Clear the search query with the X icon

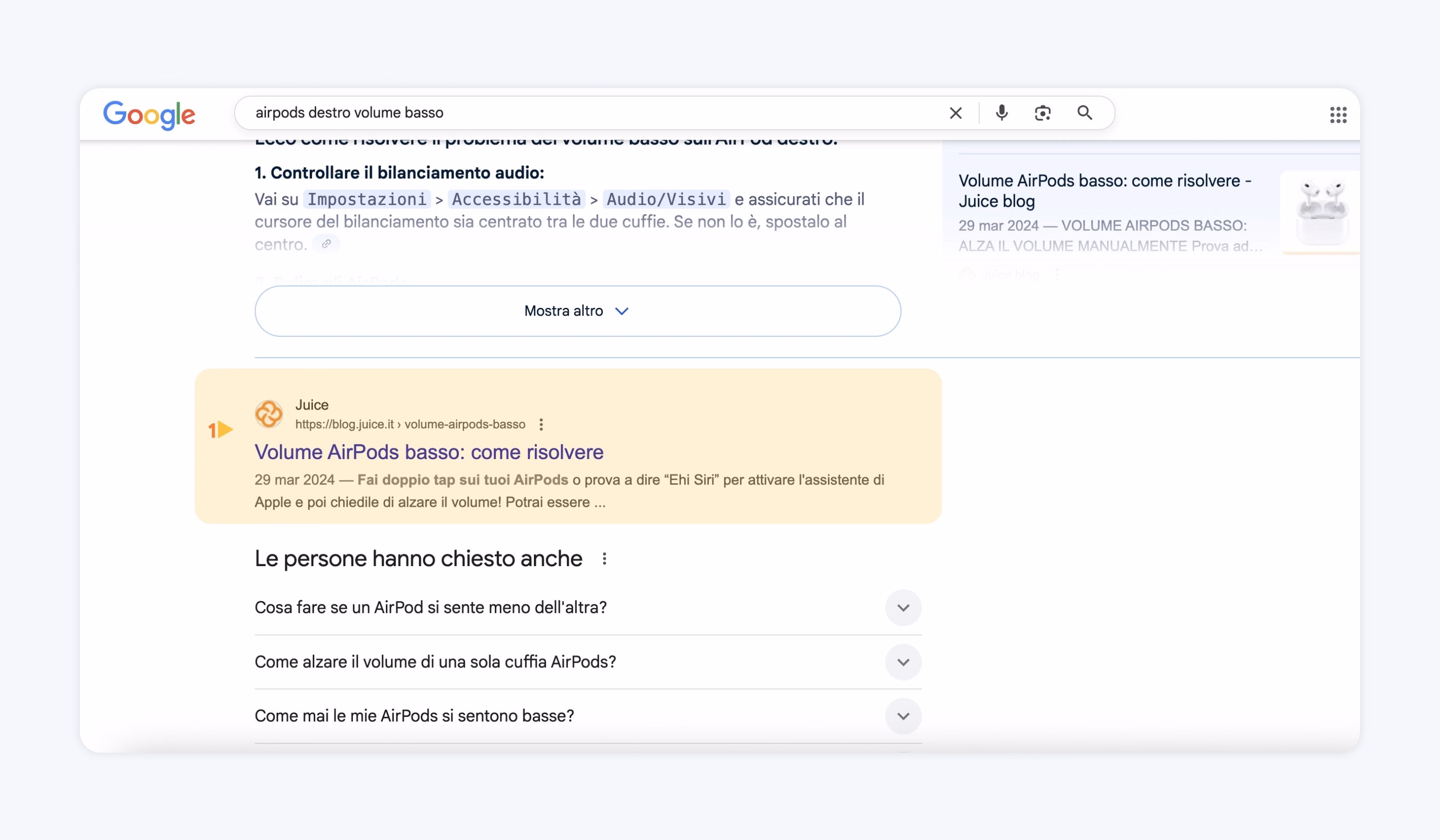(955, 113)
